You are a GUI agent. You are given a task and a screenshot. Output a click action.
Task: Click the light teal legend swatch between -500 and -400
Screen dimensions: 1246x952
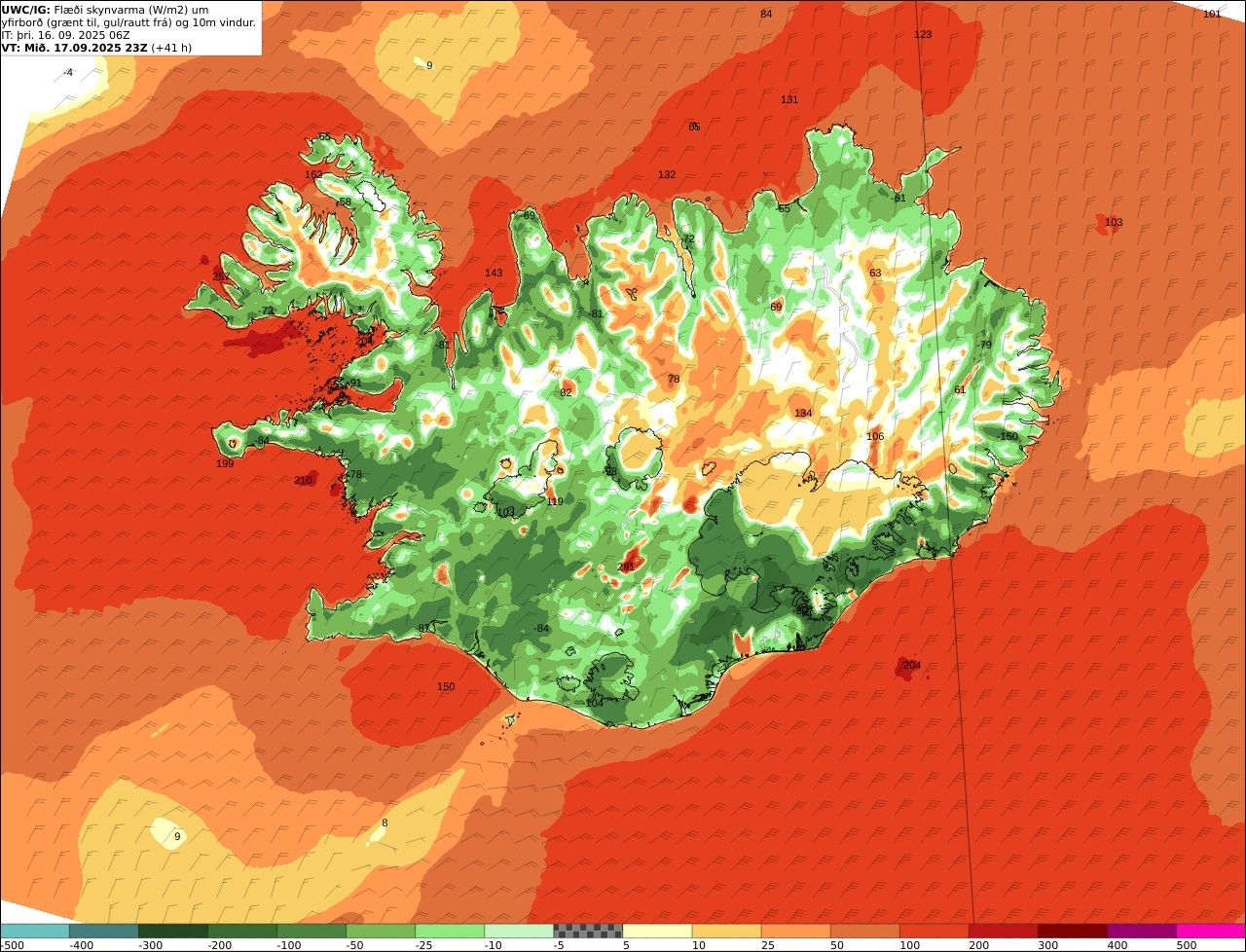(x=35, y=931)
